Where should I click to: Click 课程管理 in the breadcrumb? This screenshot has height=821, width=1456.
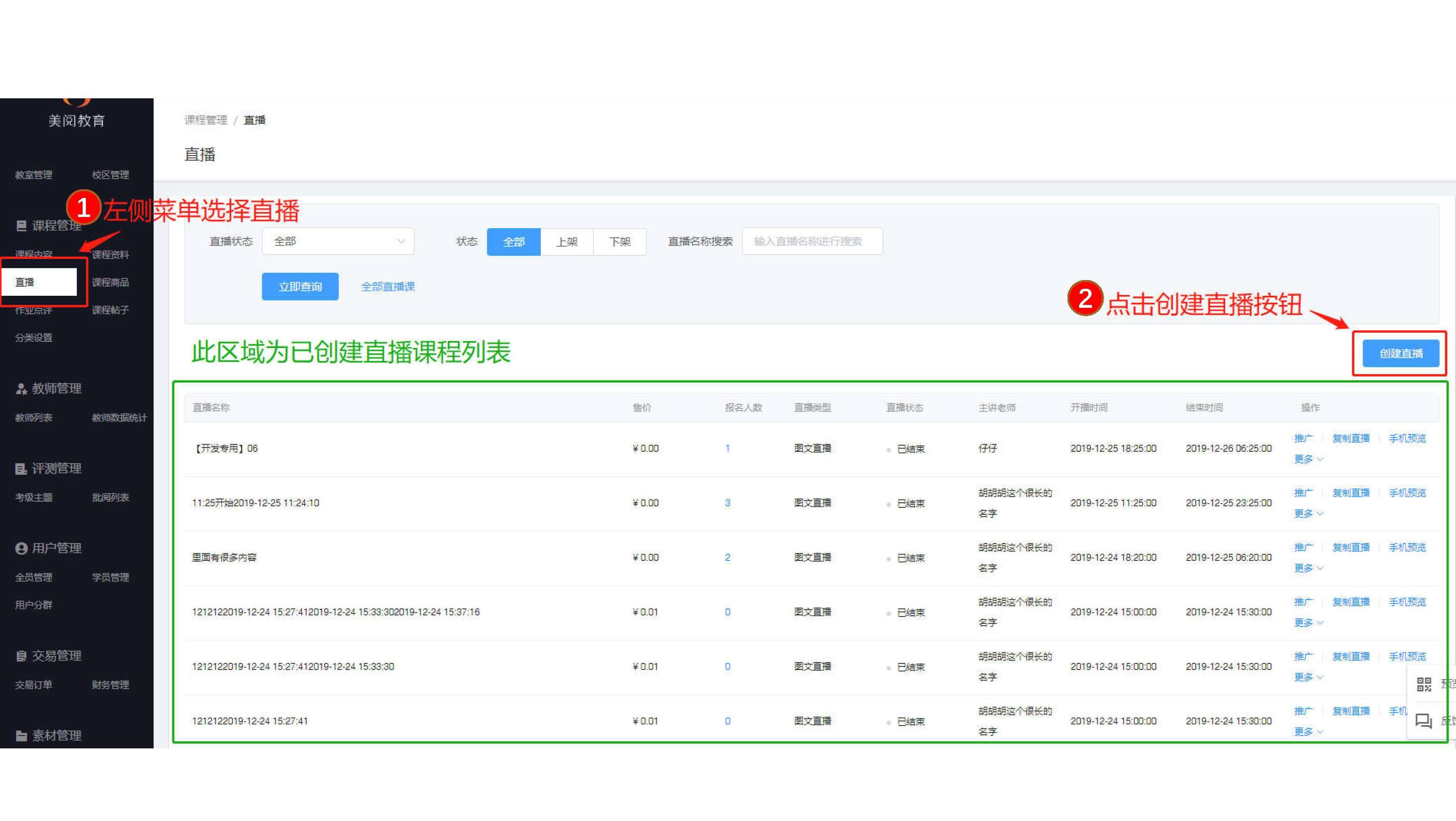[x=206, y=120]
